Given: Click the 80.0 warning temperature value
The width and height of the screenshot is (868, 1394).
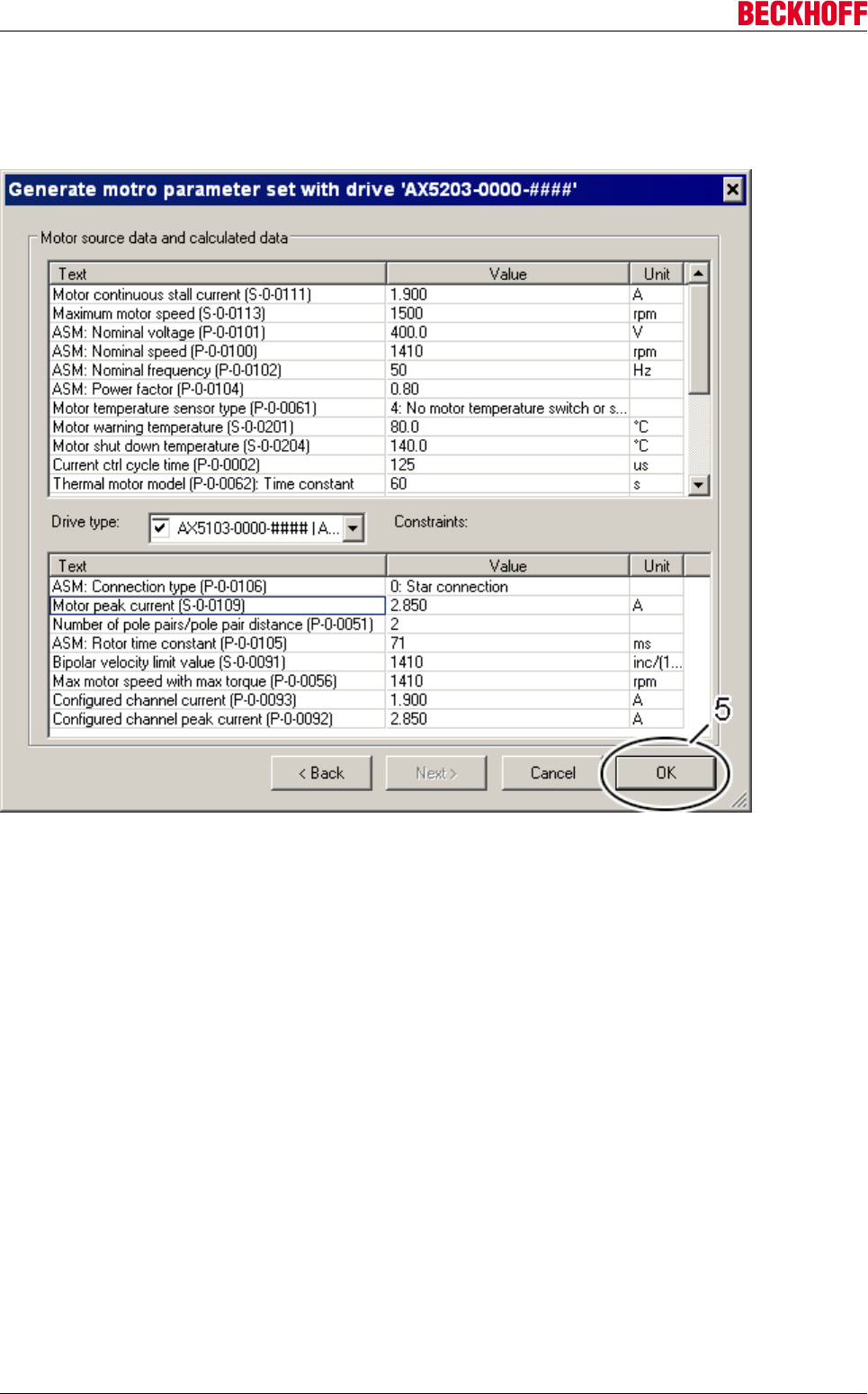Looking at the screenshot, I should [x=405, y=427].
